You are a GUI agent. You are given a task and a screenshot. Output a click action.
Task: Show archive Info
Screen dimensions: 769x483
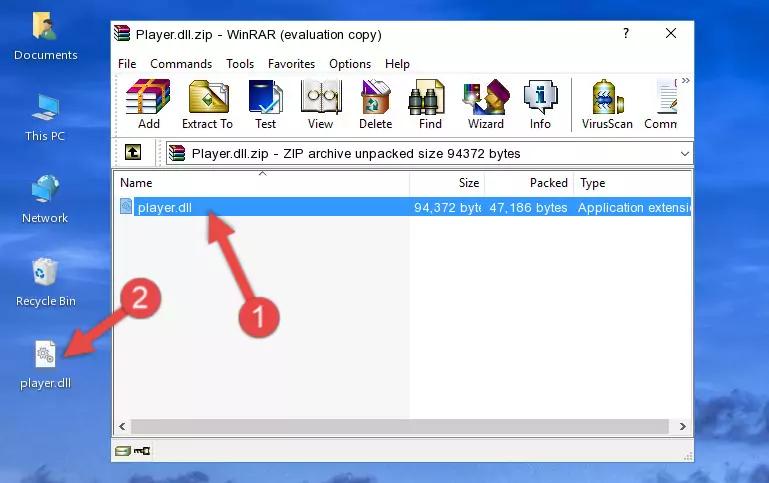[x=540, y=104]
